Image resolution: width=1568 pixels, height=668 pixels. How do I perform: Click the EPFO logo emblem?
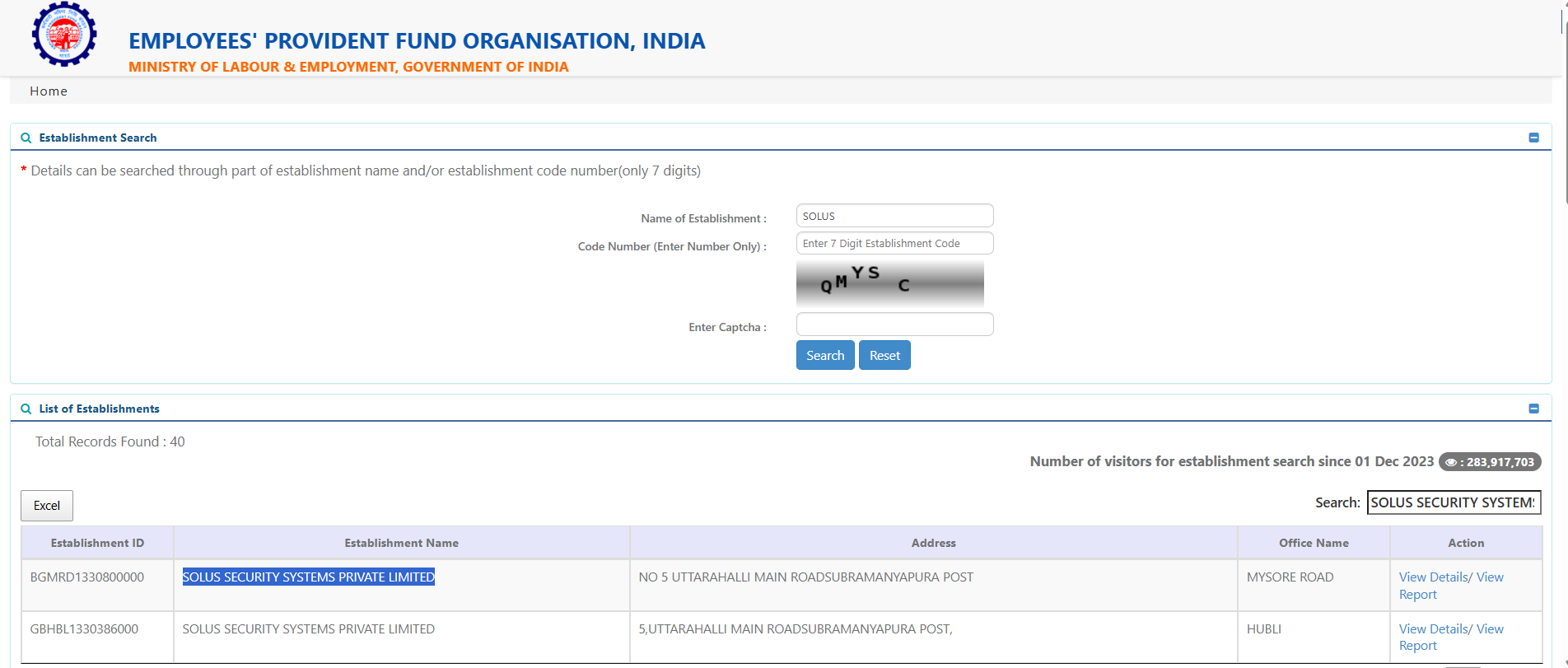pyautogui.click(x=63, y=35)
